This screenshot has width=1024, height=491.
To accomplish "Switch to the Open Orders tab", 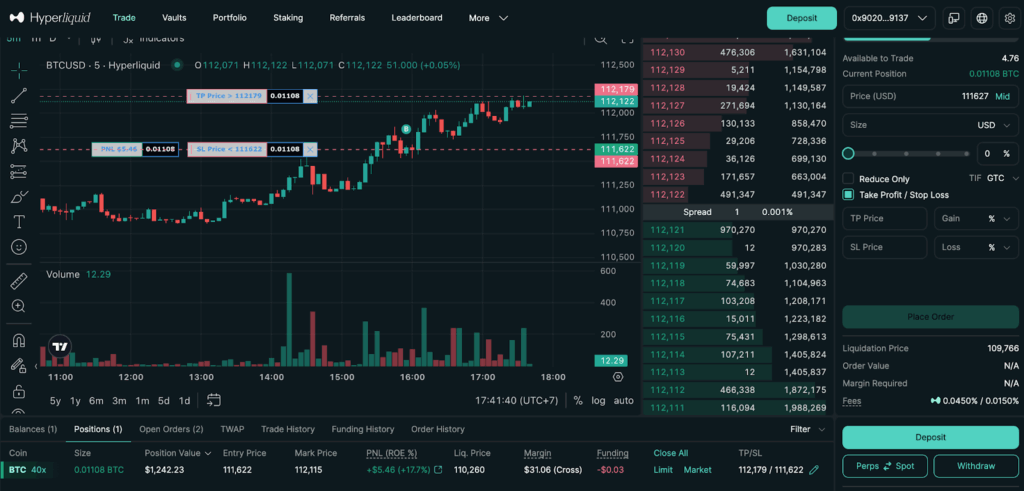I will (x=170, y=429).
